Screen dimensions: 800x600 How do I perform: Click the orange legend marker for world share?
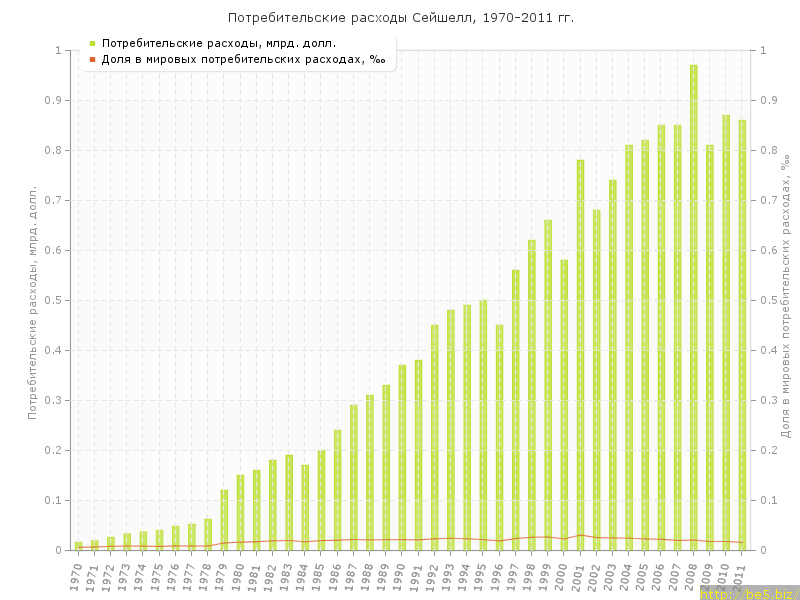pos(92,60)
